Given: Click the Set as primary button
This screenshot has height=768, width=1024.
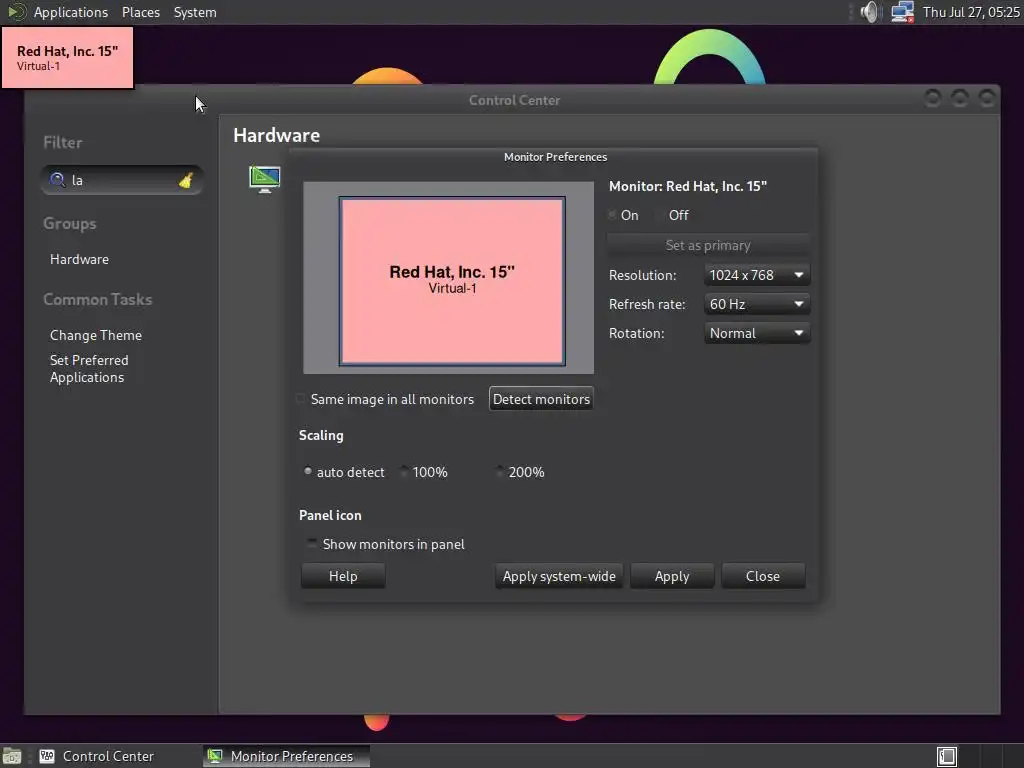Looking at the screenshot, I should tap(708, 246).
